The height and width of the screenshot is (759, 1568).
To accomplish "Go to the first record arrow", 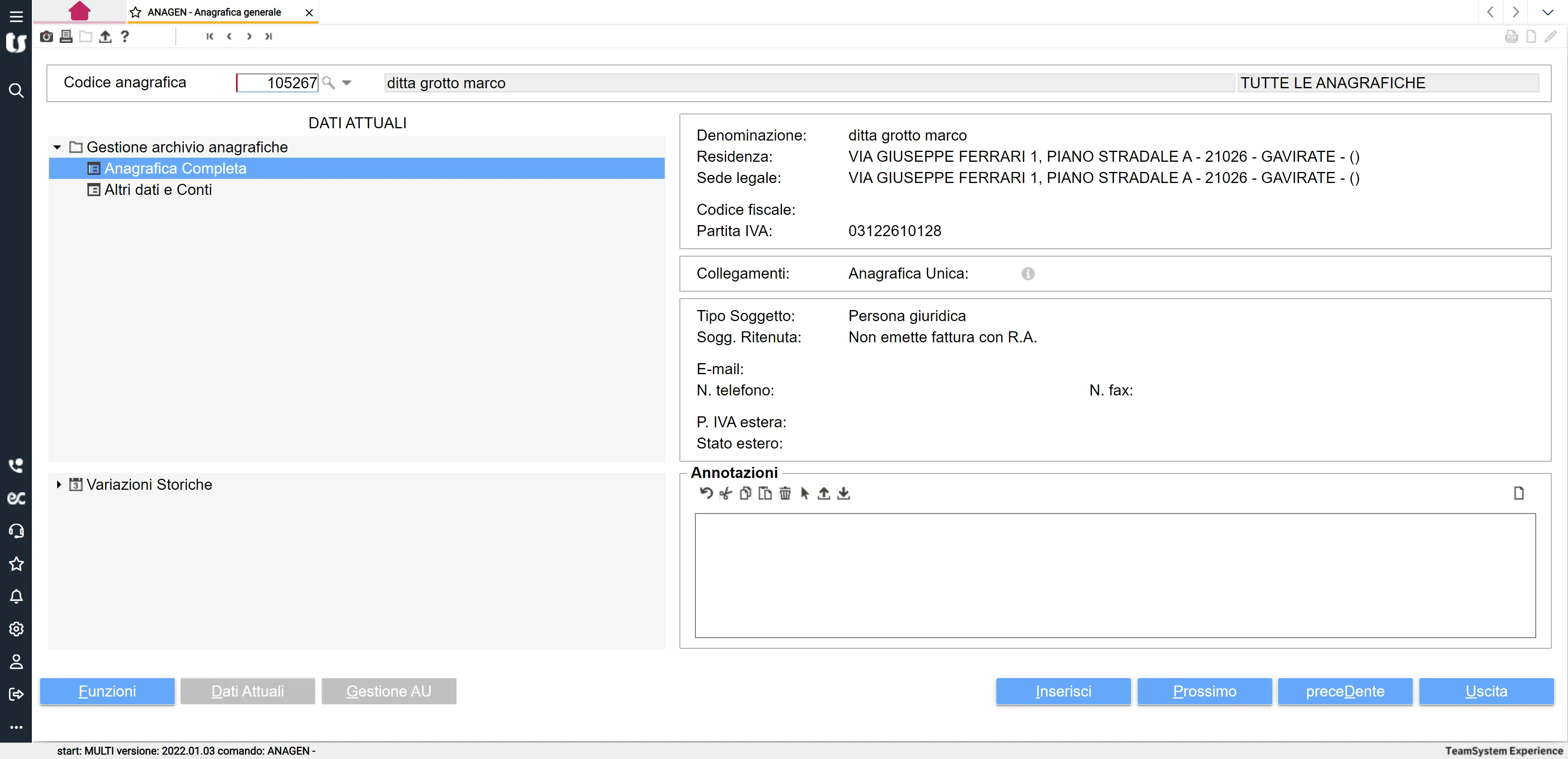I will coord(209,36).
